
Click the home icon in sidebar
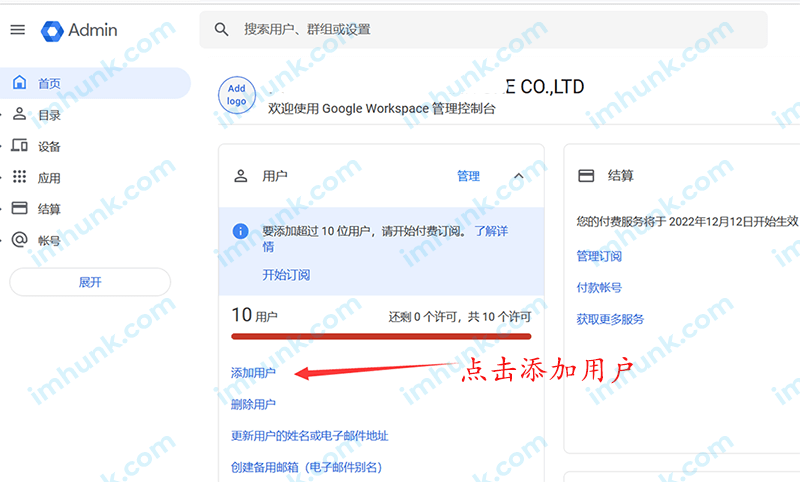click(x=19, y=82)
